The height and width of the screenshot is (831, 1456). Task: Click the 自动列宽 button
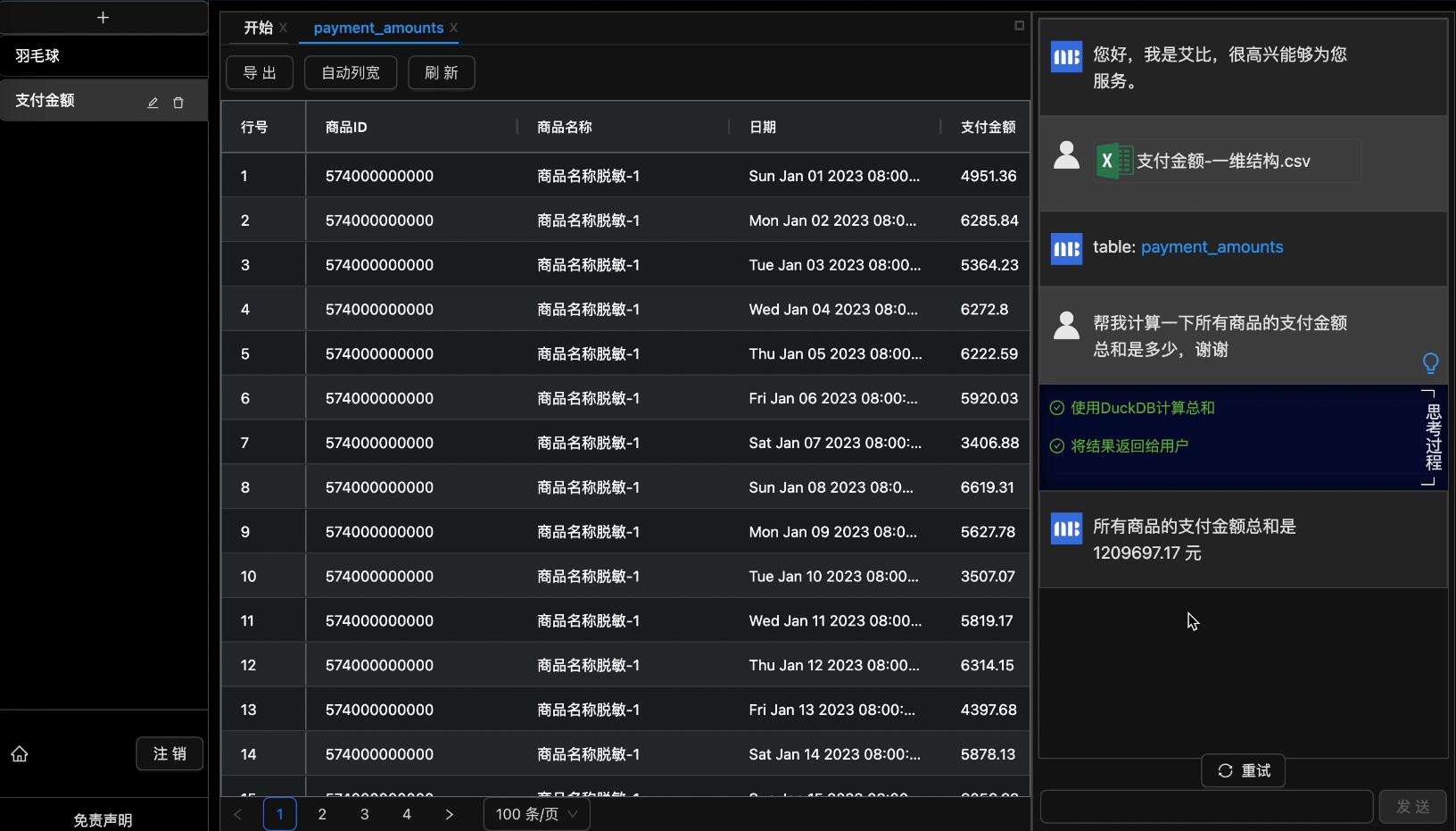[351, 72]
